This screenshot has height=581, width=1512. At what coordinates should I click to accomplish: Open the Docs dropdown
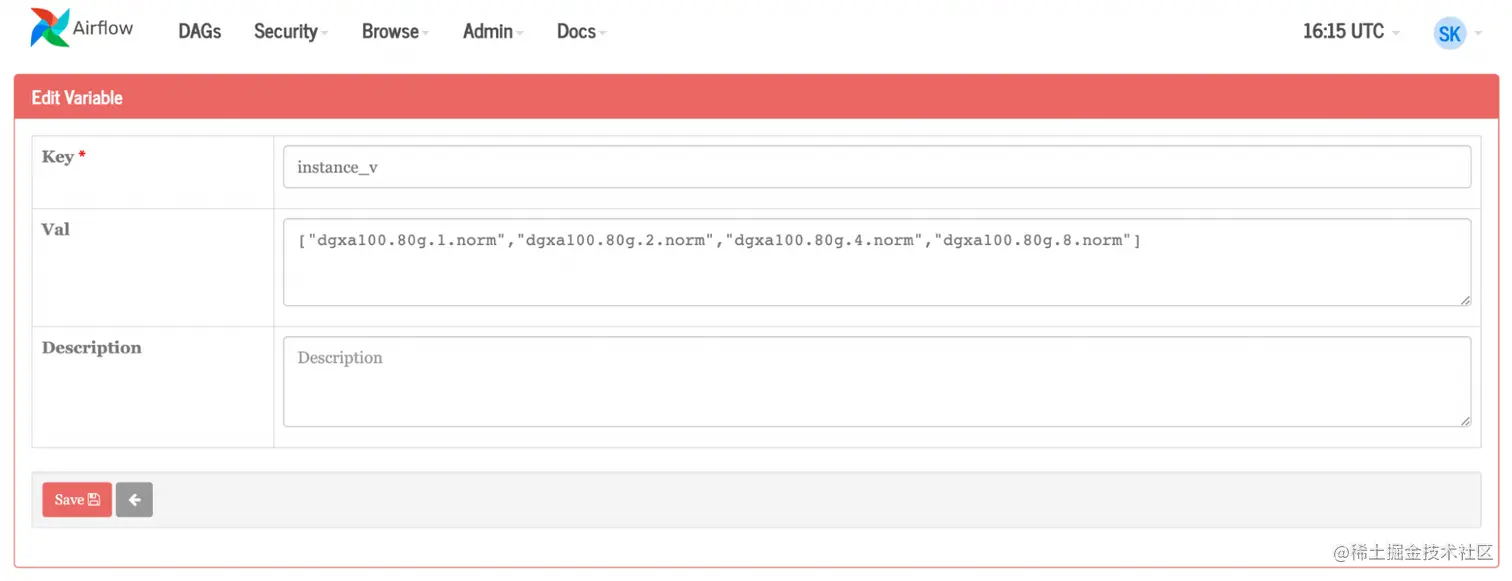[x=575, y=31]
